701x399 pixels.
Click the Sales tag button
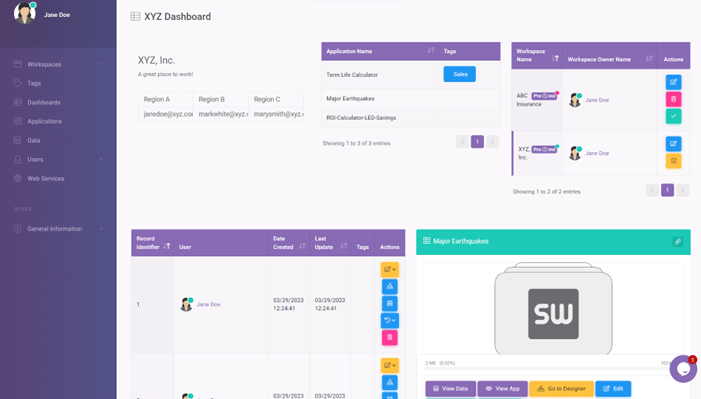click(460, 74)
